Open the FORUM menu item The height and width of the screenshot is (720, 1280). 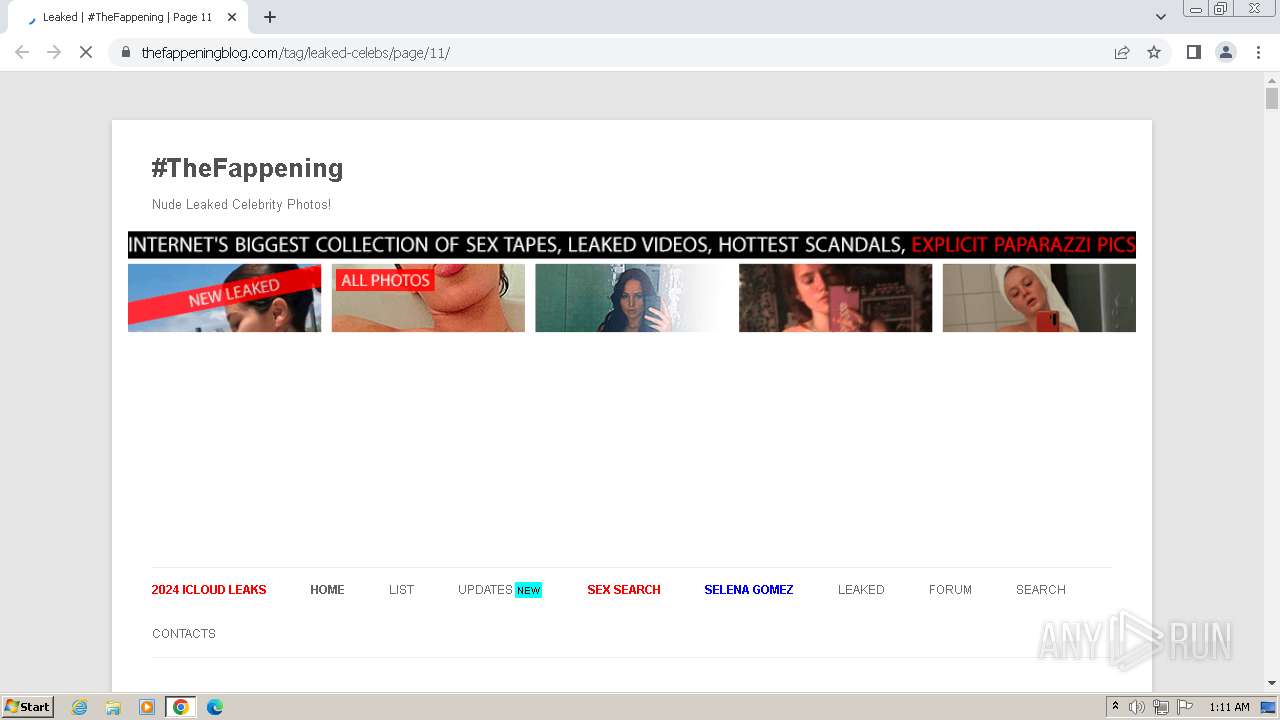[950, 590]
